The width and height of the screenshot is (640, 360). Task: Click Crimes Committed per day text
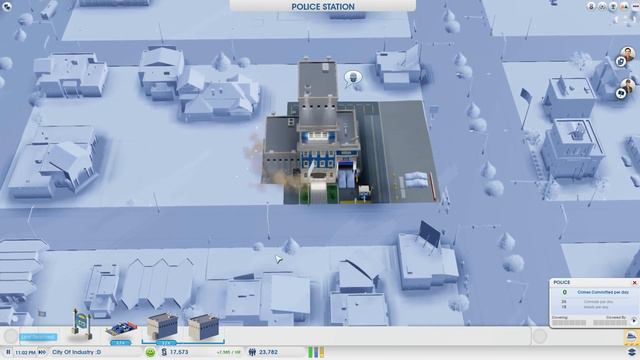[x=603, y=292]
